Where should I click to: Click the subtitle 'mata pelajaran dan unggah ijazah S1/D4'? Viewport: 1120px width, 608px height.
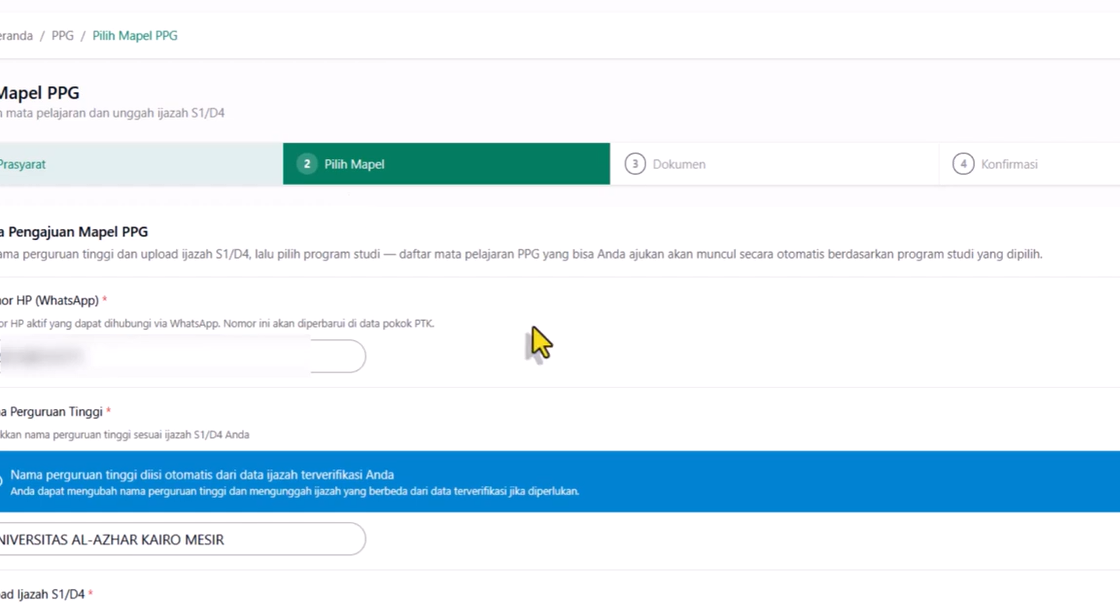113,113
